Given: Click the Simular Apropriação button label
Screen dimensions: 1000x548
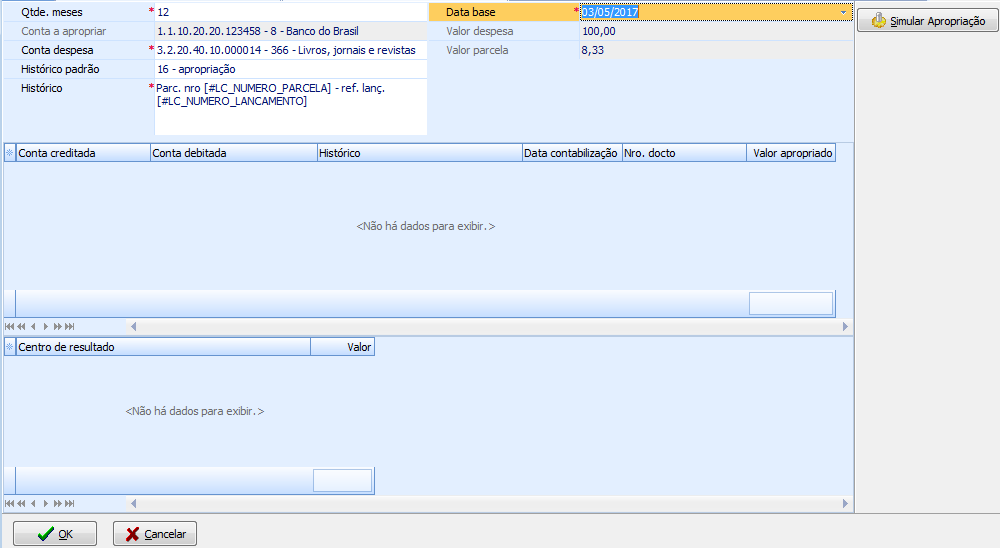Looking at the screenshot, I should (x=938, y=21).
